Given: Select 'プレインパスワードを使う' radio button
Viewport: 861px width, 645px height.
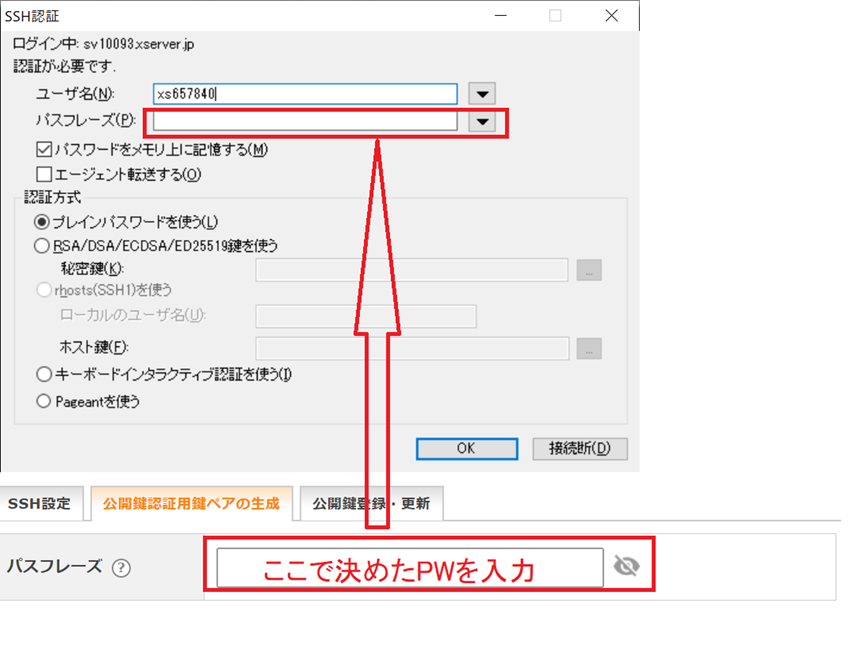Looking at the screenshot, I should [x=42, y=221].
